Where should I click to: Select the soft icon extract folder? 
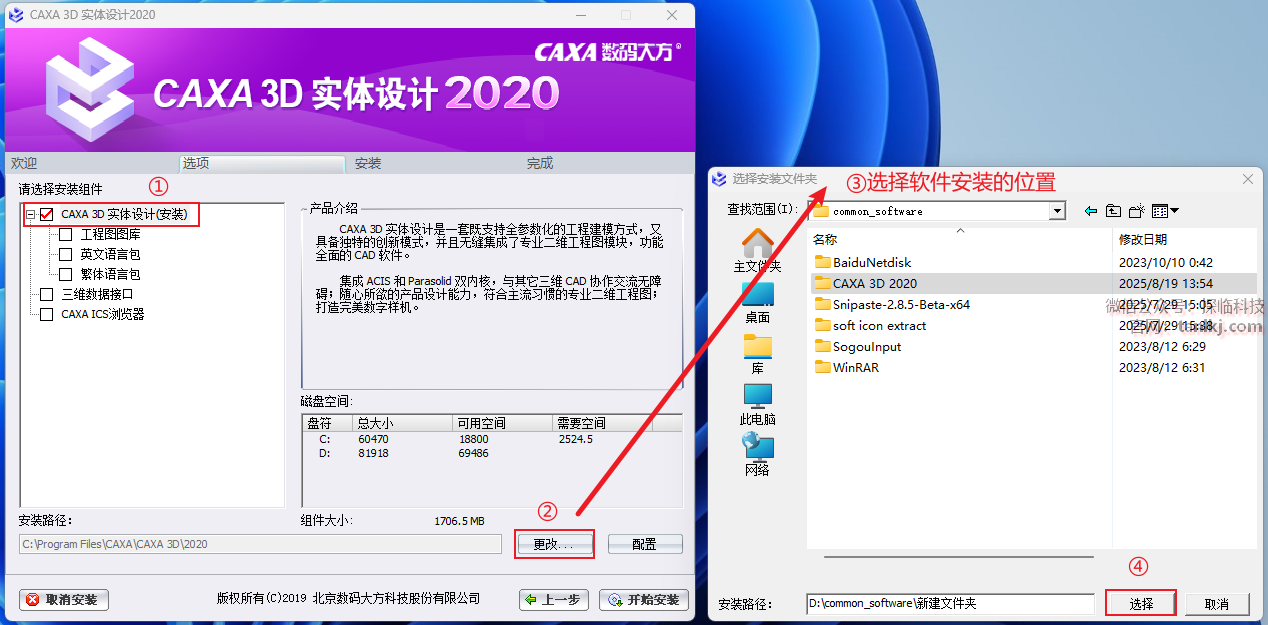(x=870, y=325)
